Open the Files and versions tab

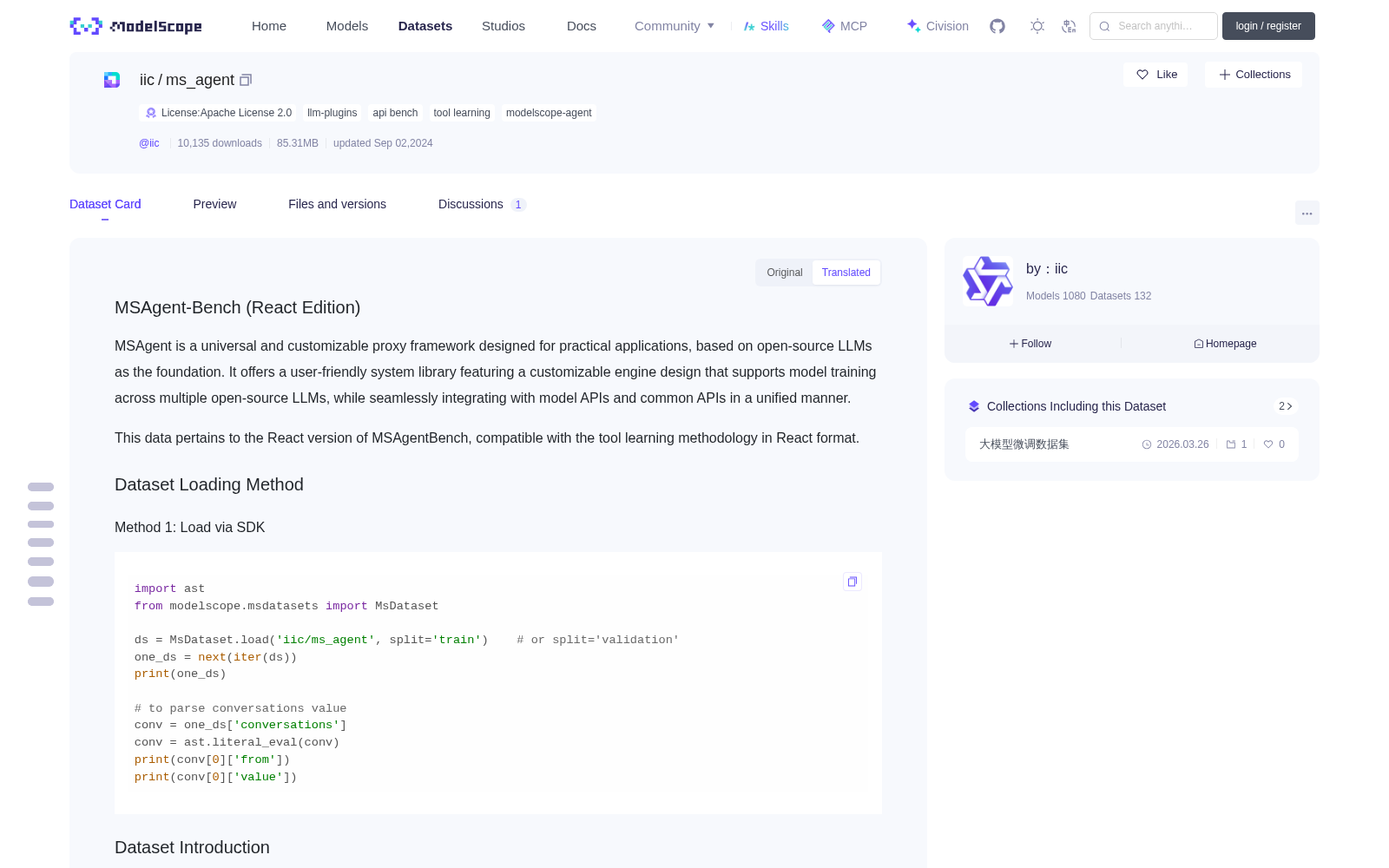(x=337, y=204)
